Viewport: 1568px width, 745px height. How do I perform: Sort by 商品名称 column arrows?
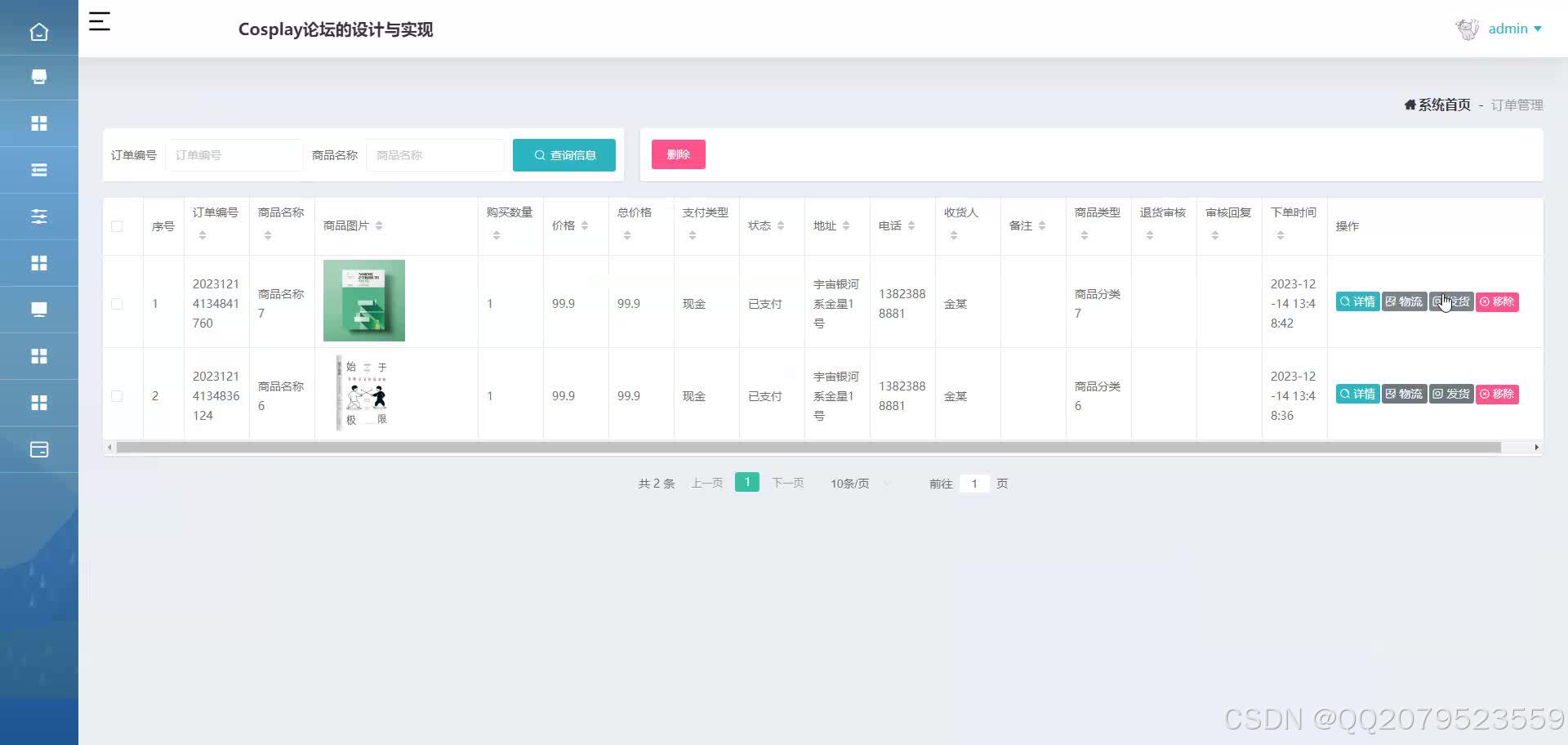(x=268, y=235)
